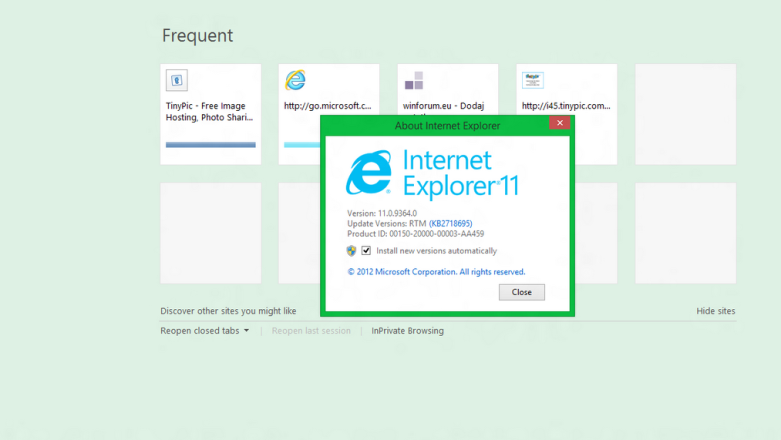Click Discover other sites you might like
Viewport: 781px width, 440px height.
click(x=228, y=311)
